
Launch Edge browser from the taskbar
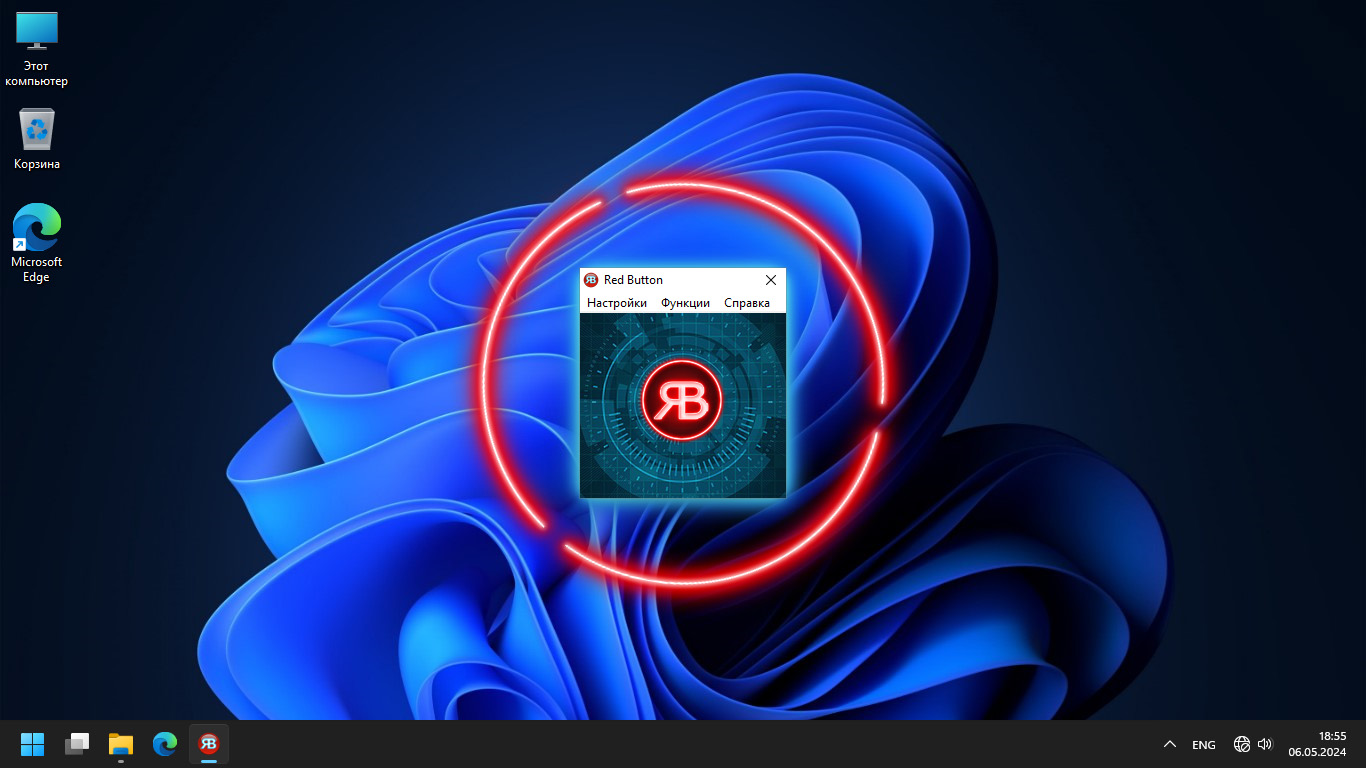coord(165,744)
